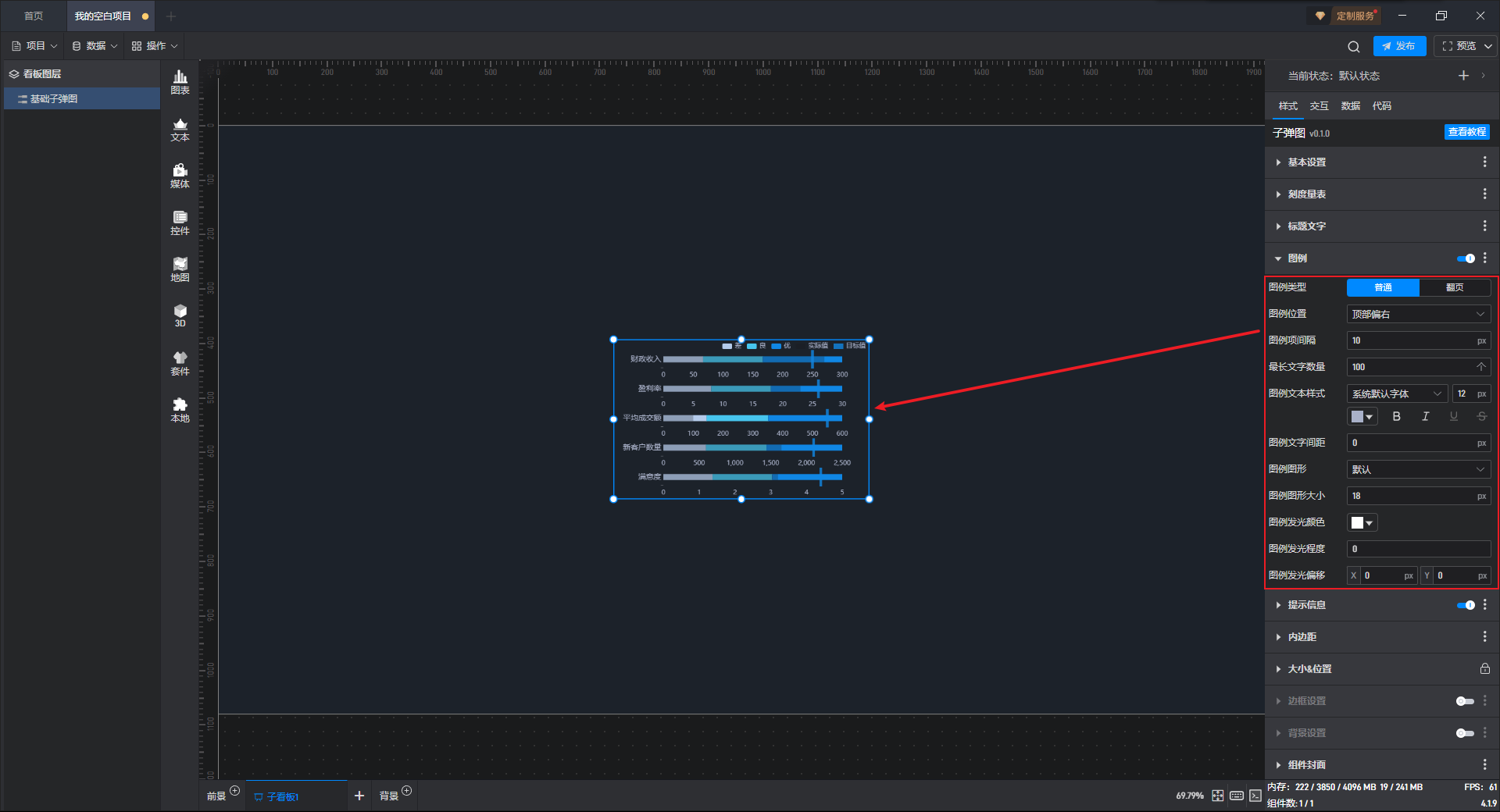
Task: Open the 图例图形 shape dropdown
Action: 1419,469
